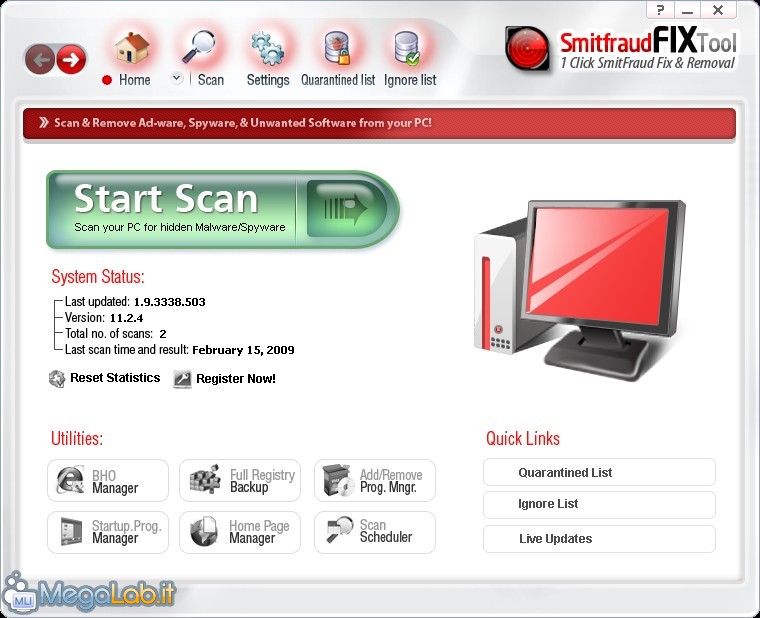760x618 pixels.
Task: Open Ignore list database icon
Action: tap(407, 48)
